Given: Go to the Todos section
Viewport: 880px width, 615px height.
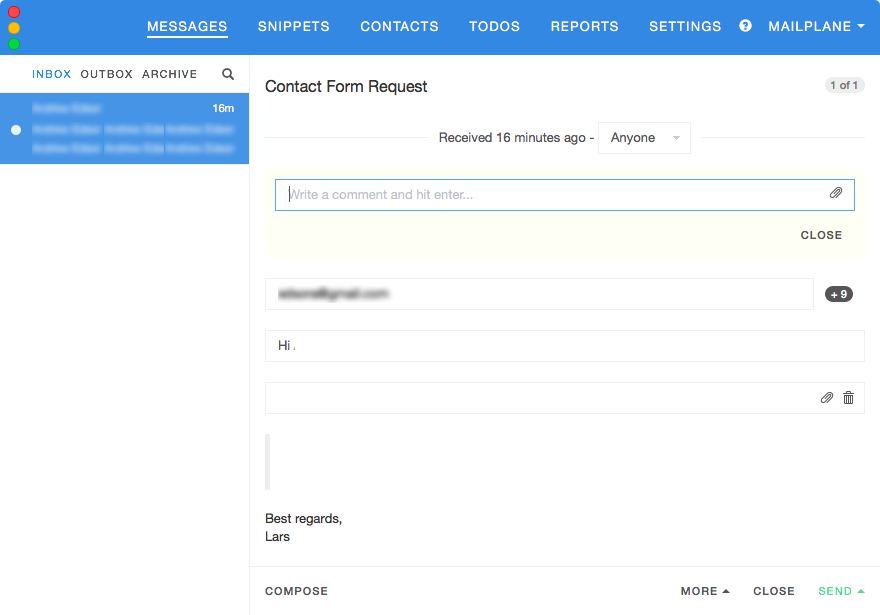Looking at the screenshot, I should 494,27.
